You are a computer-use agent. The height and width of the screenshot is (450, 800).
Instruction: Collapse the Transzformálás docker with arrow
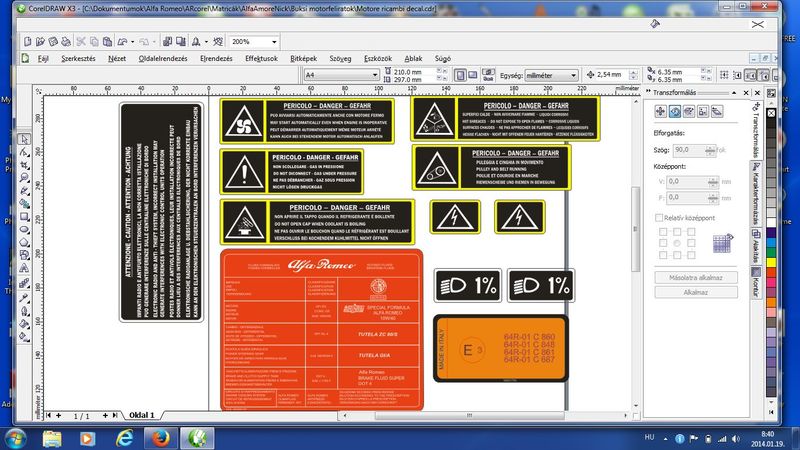click(x=734, y=93)
